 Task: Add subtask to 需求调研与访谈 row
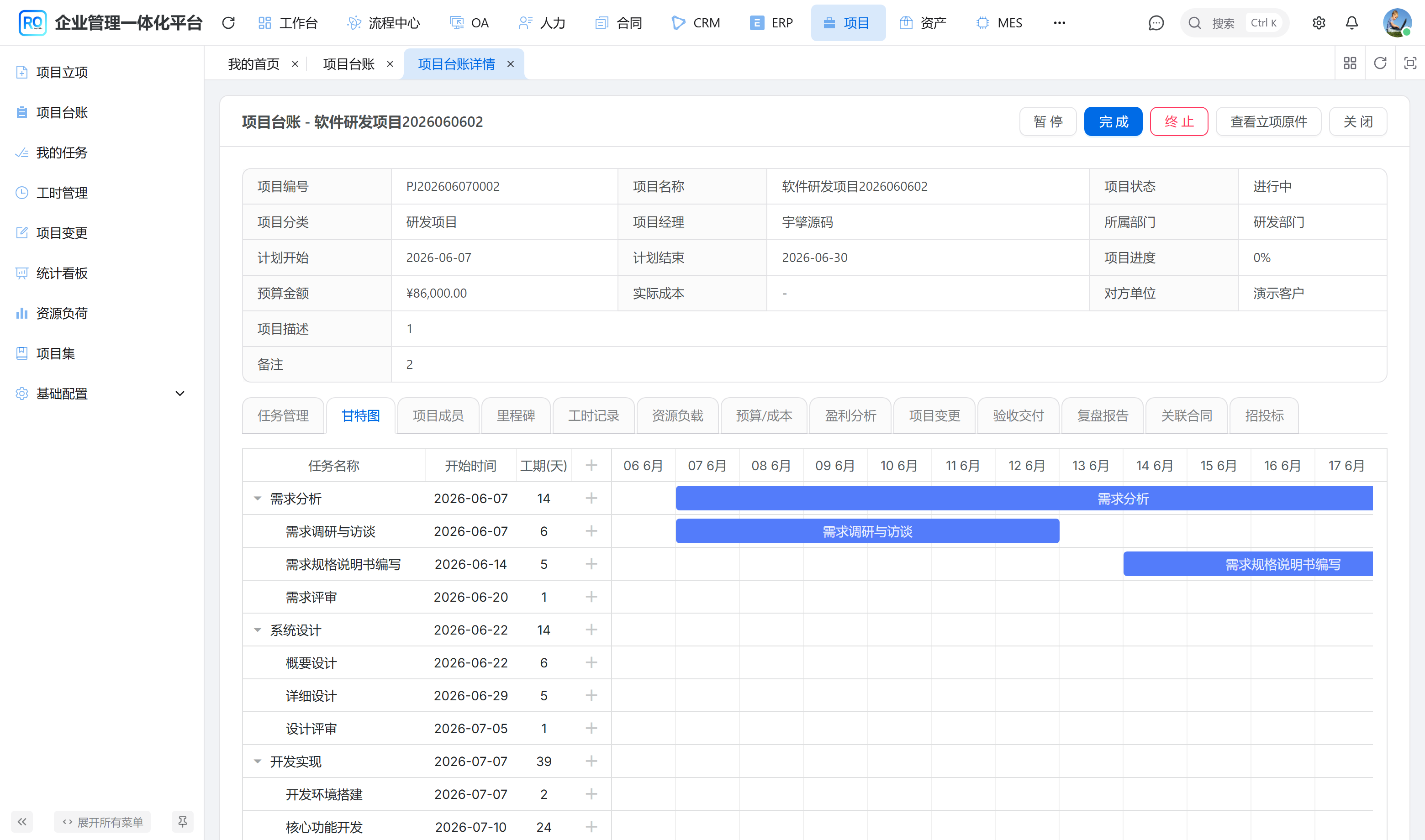pyautogui.click(x=591, y=531)
